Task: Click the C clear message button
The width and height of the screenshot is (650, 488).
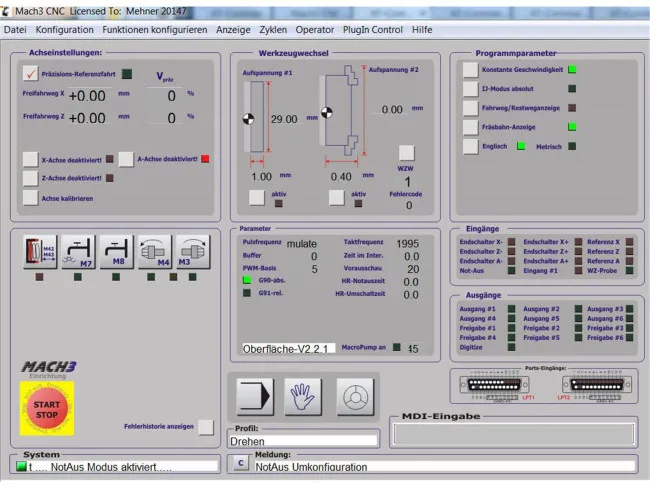Action: tap(241, 463)
